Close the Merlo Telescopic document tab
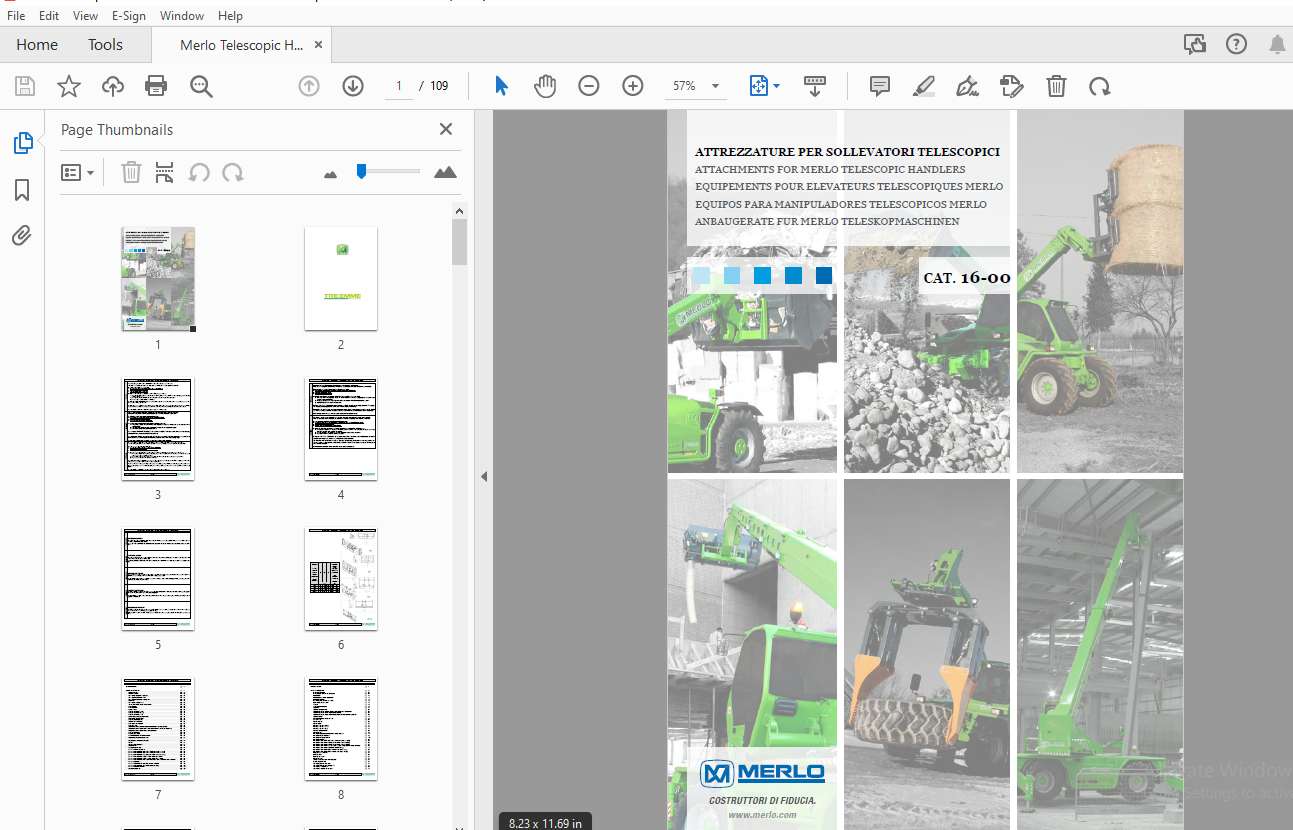Image resolution: width=1293 pixels, height=830 pixels. click(x=318, y=45)
